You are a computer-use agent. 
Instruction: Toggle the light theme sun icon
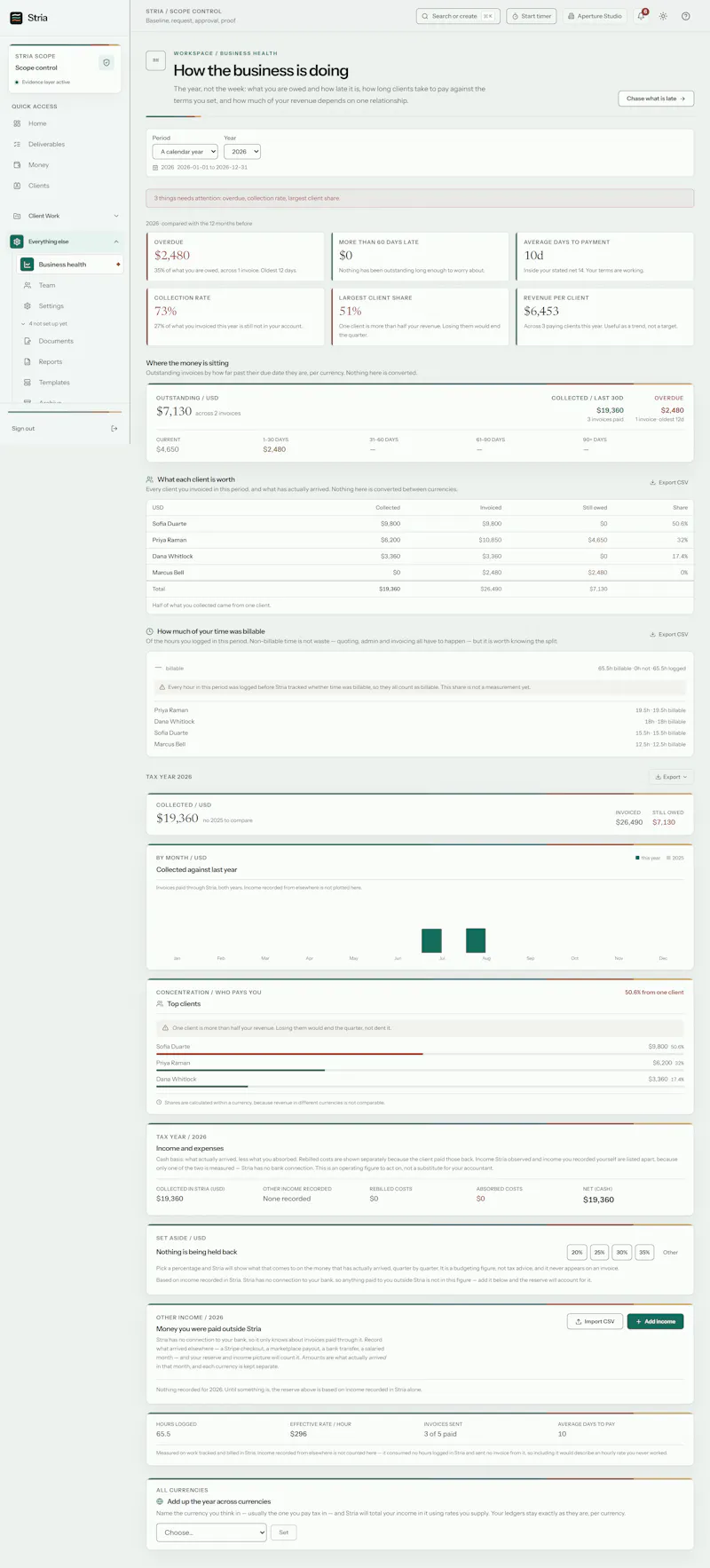[x=663, y=16]
